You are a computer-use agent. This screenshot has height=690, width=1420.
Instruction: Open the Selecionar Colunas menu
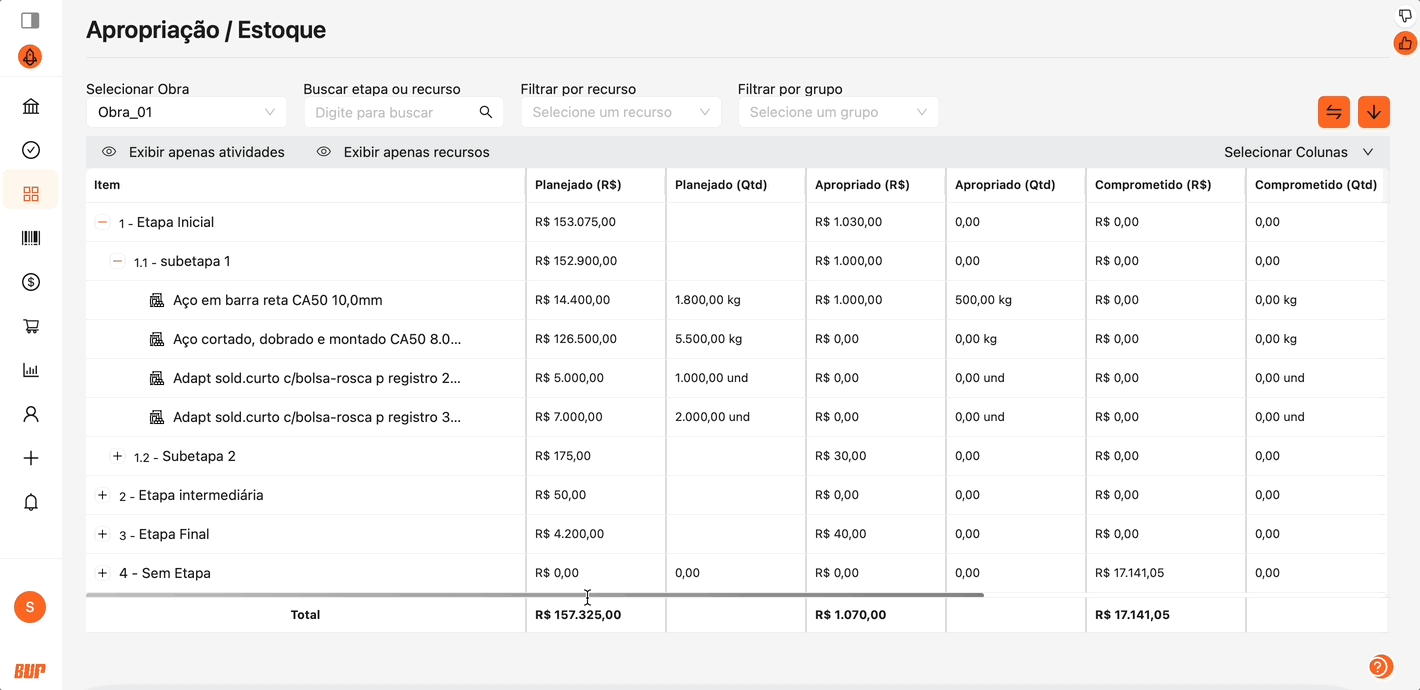click(x=1298, y=152)
